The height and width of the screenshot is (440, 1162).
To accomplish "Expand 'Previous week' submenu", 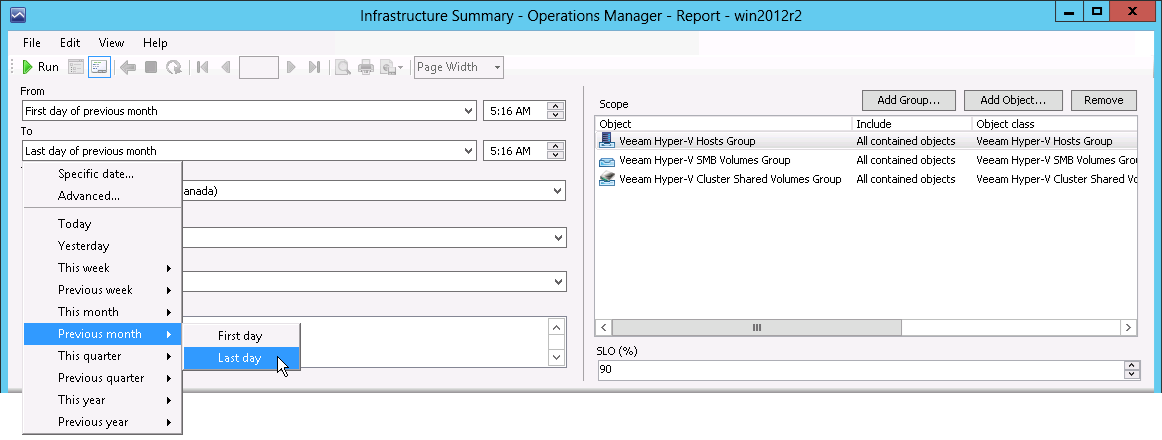I will 102,290.
